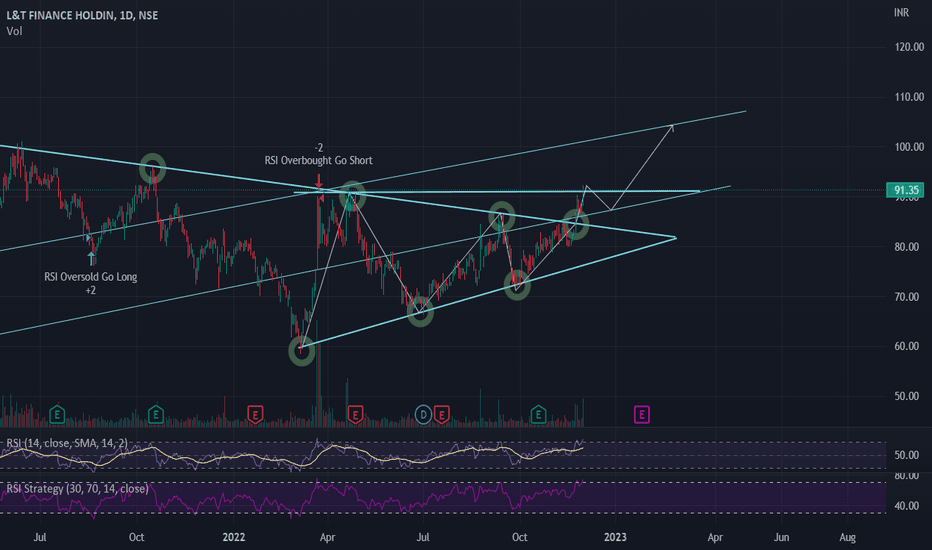The width and height of the screenshot is (932, 550).
Task: Click the red short-signal arrow under RSI Overbought label
Action: (319, 180)
